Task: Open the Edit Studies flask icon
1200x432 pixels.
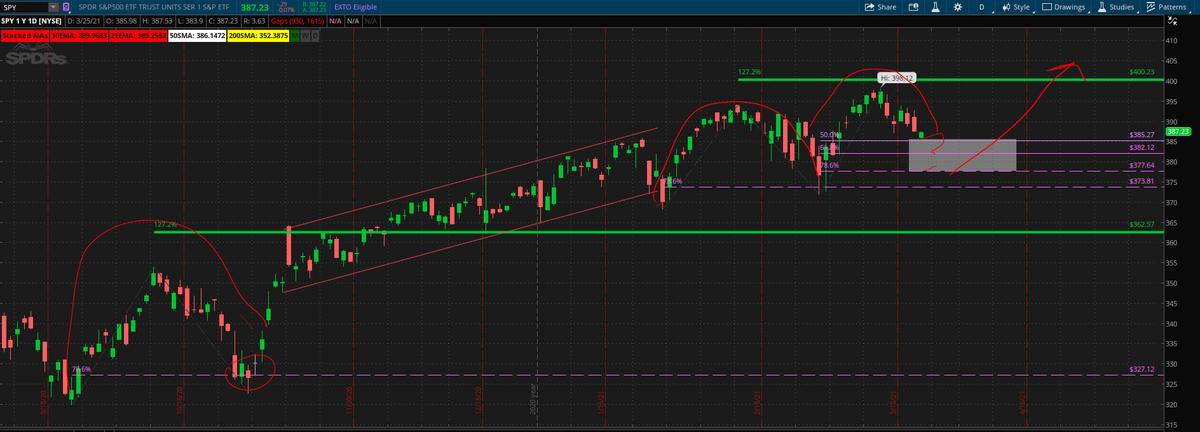Action: click(x=936, y=7)
